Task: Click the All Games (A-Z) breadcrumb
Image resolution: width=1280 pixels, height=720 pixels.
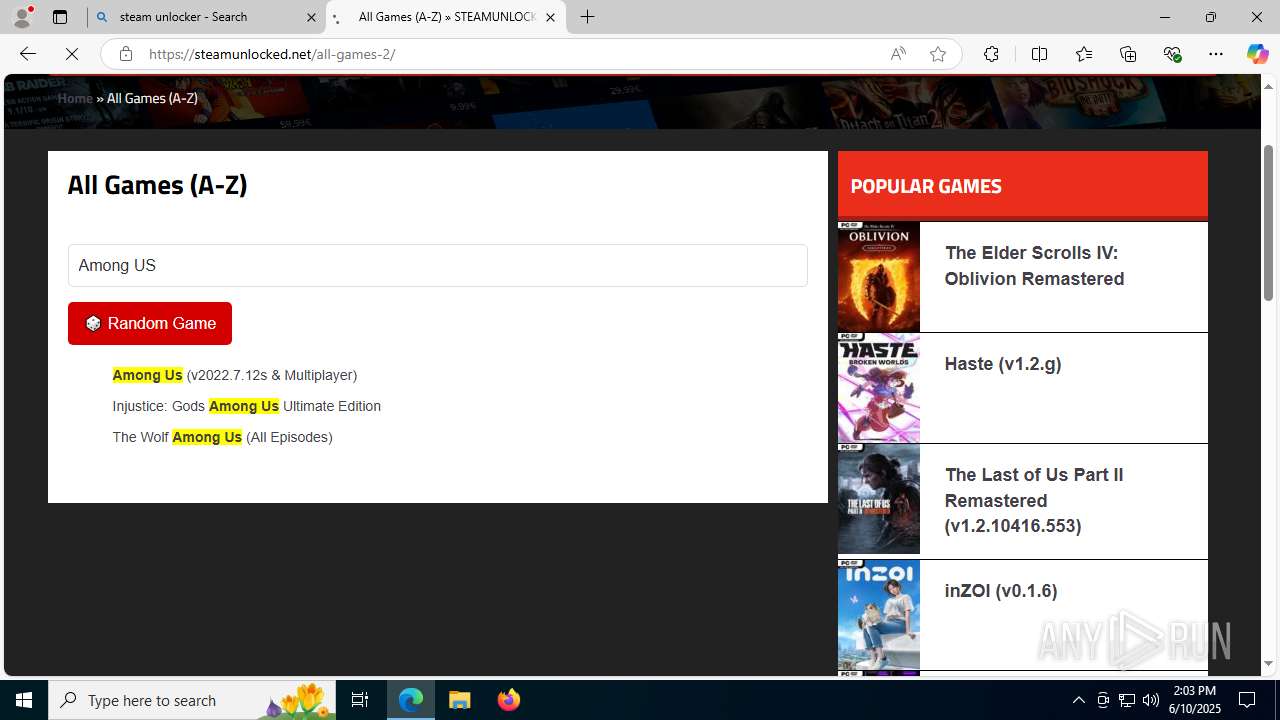Action: click(x=152, y=98)
